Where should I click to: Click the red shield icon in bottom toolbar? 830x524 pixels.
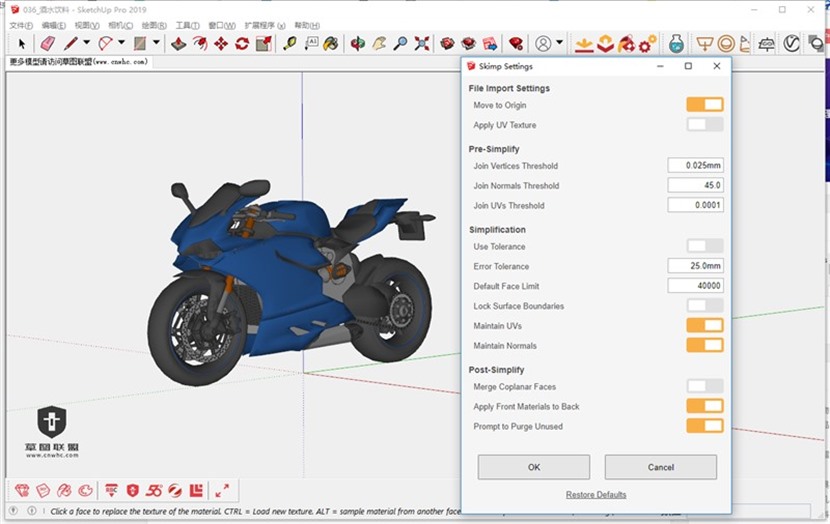[132, 491]
